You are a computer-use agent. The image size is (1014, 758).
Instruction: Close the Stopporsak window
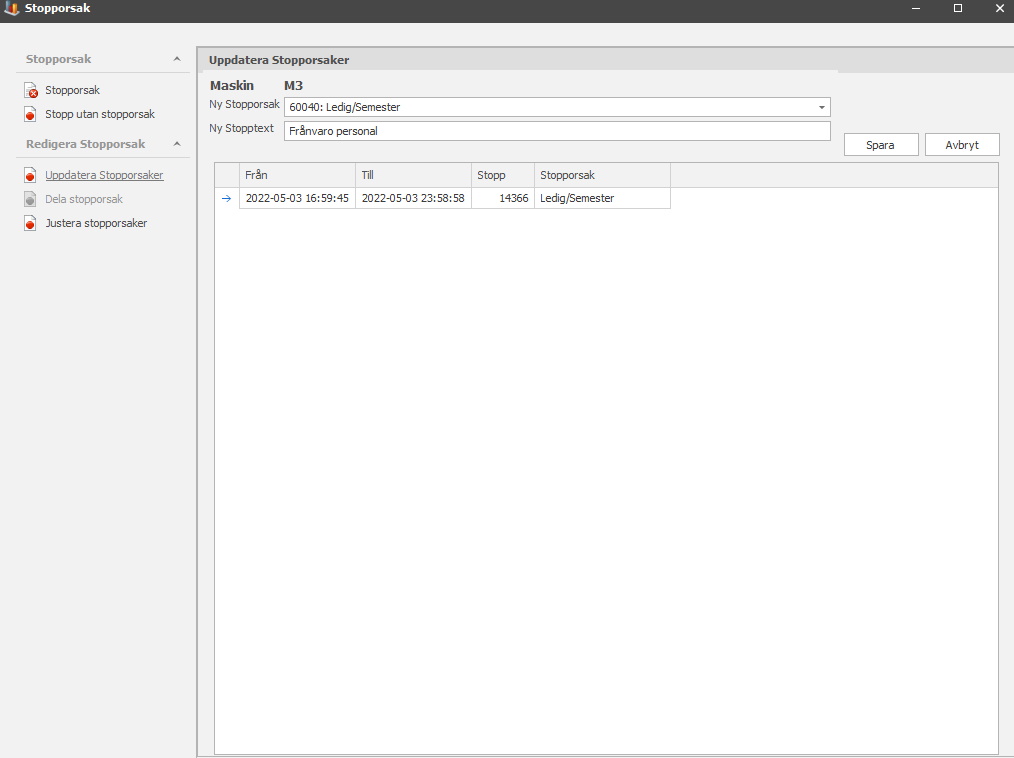coord(999,8)
